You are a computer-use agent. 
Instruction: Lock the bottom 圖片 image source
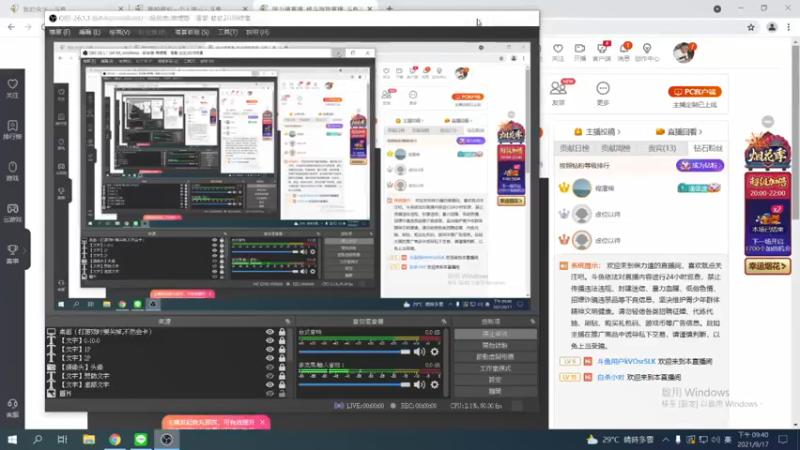click(x=282, y=393)
